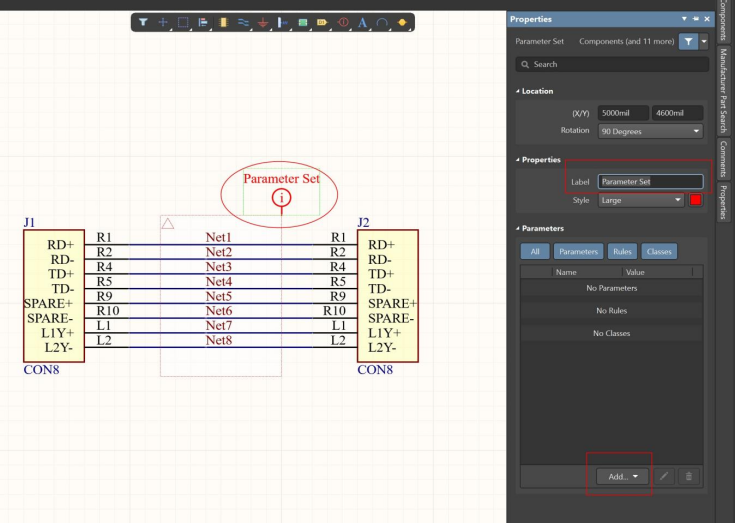736x523 pixels.
Task: Click CON8 comment under J2
Action: (375, 370)
